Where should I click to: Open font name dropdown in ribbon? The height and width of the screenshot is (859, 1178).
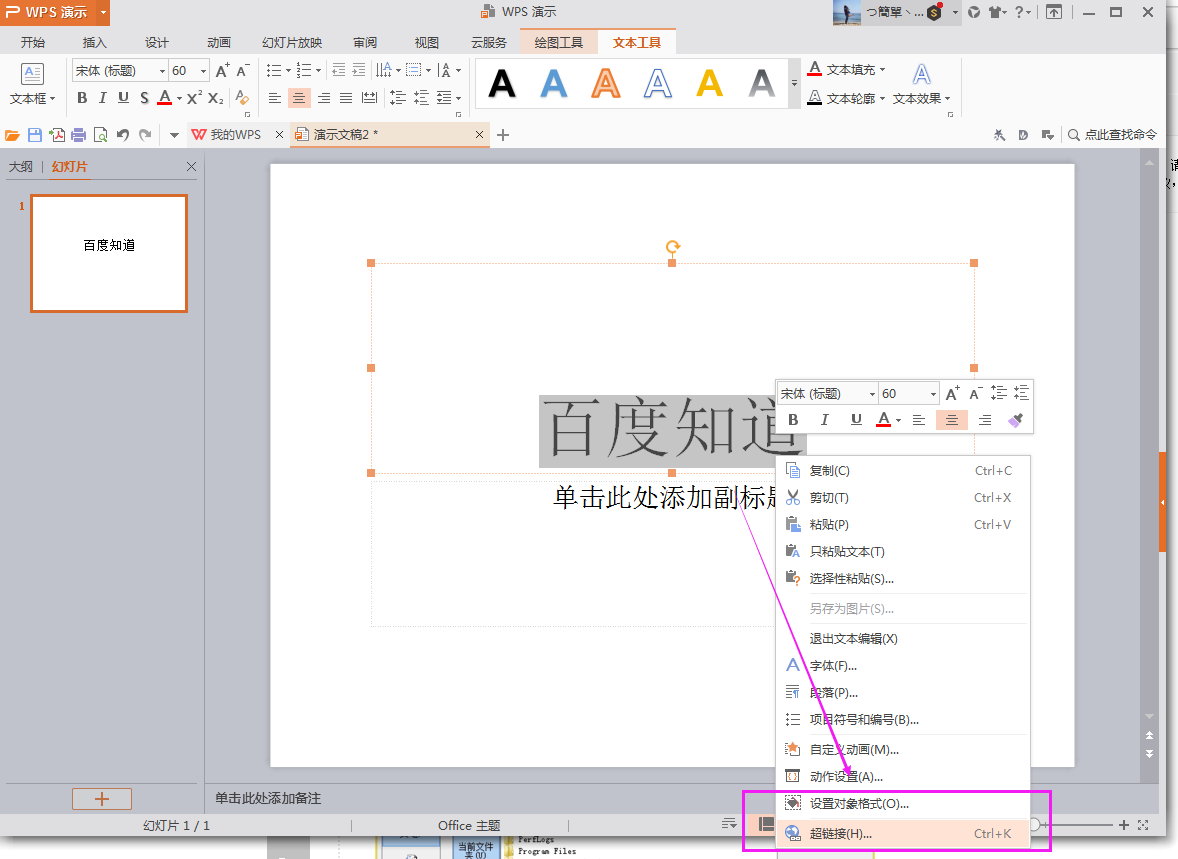point(162,71)
